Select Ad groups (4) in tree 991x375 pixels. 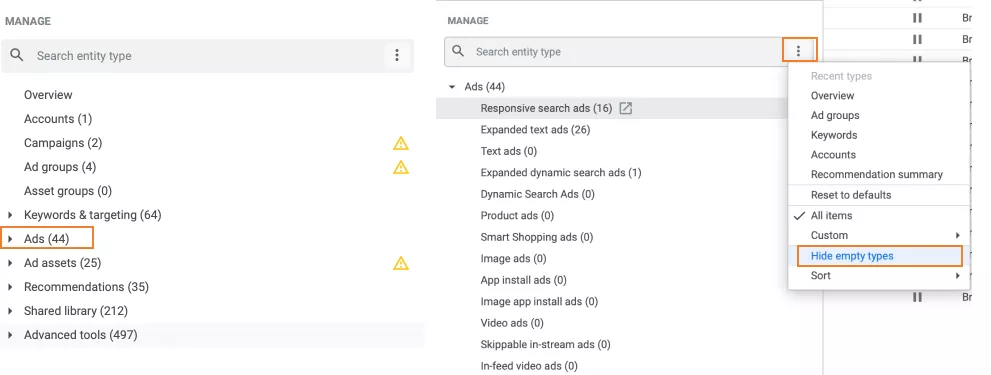coord(60,167)
